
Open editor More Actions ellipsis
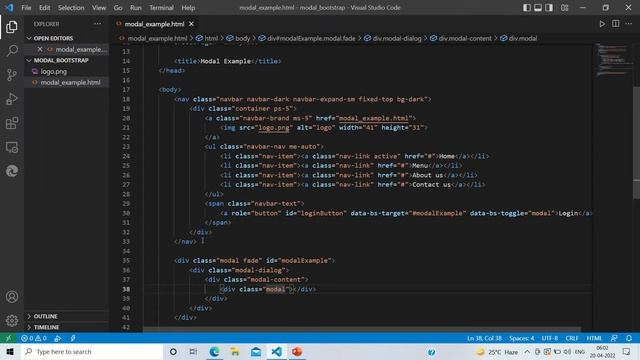click(629, 24)
